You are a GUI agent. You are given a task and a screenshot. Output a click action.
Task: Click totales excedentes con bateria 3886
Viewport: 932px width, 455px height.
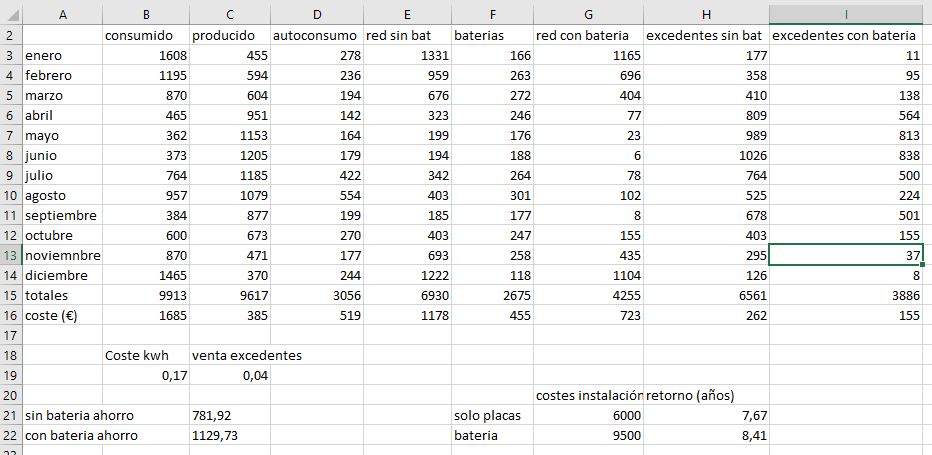pos(846,296)
